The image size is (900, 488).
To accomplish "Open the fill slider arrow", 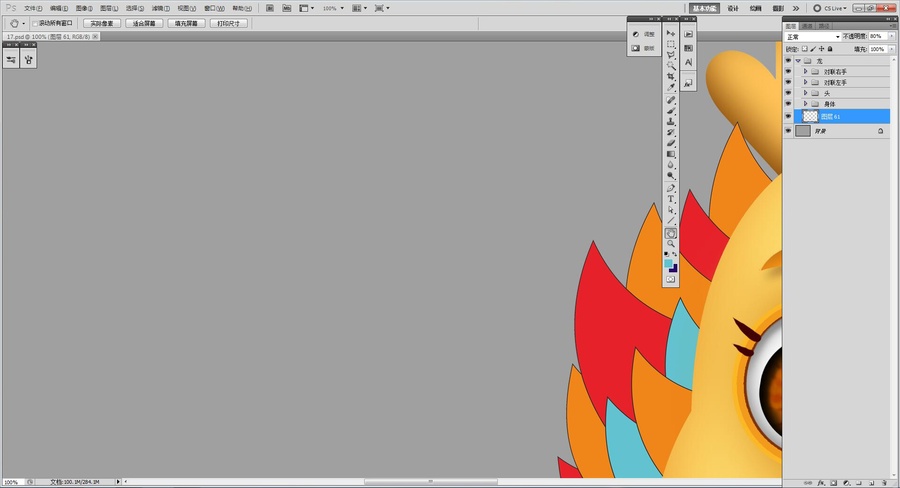I will [891, 49].
